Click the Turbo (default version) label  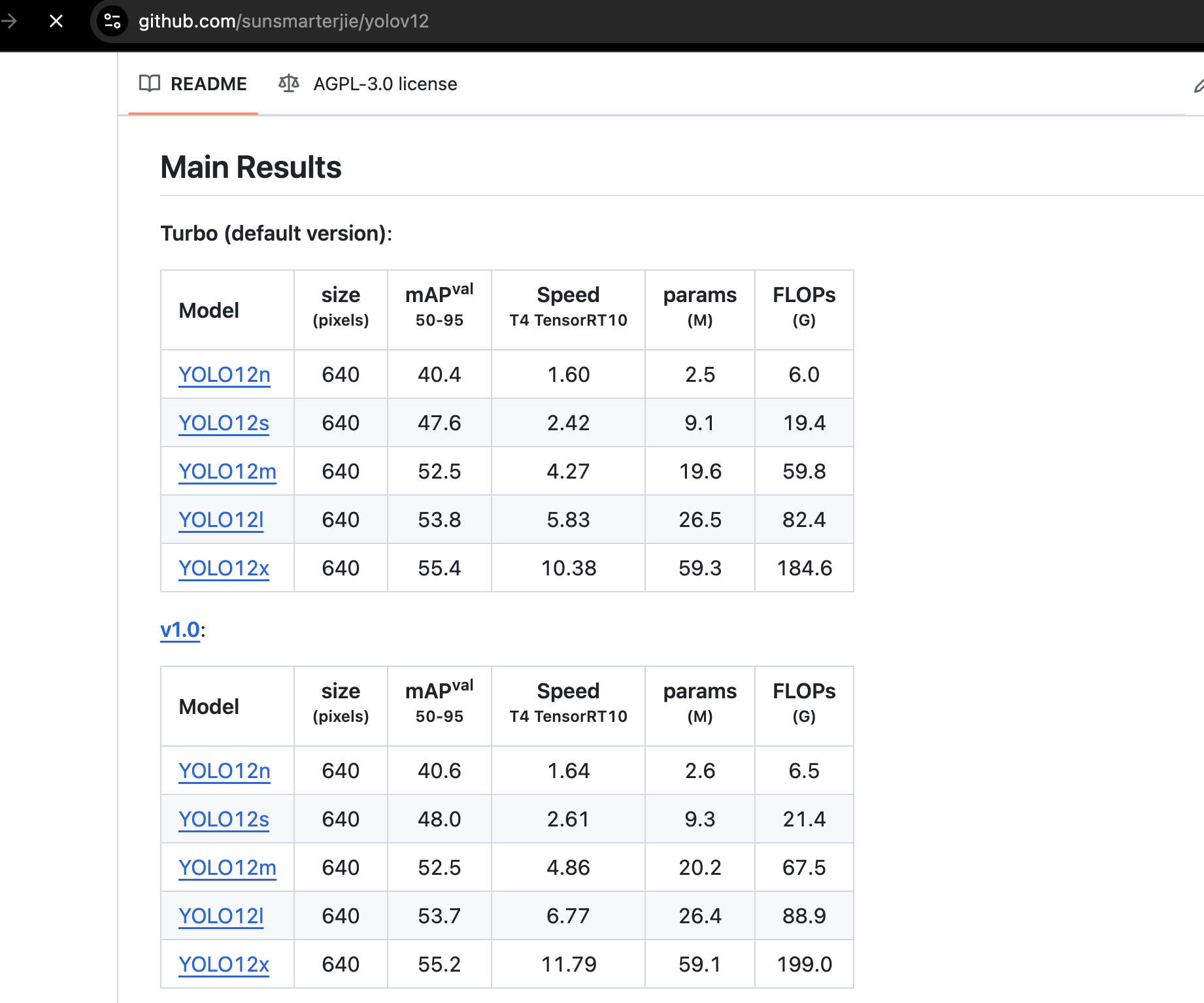(276, 233)
